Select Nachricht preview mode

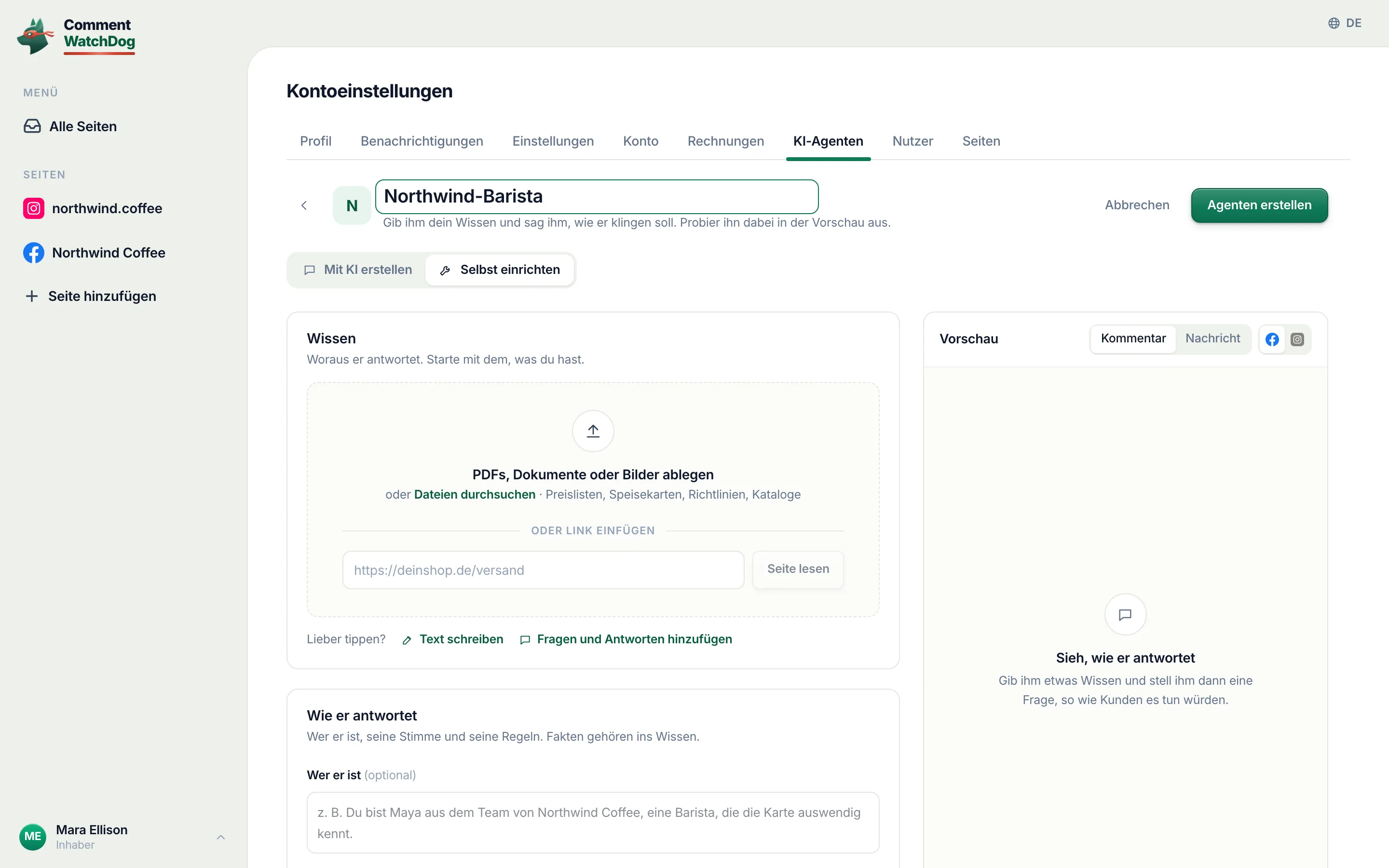pos(1213,339)
